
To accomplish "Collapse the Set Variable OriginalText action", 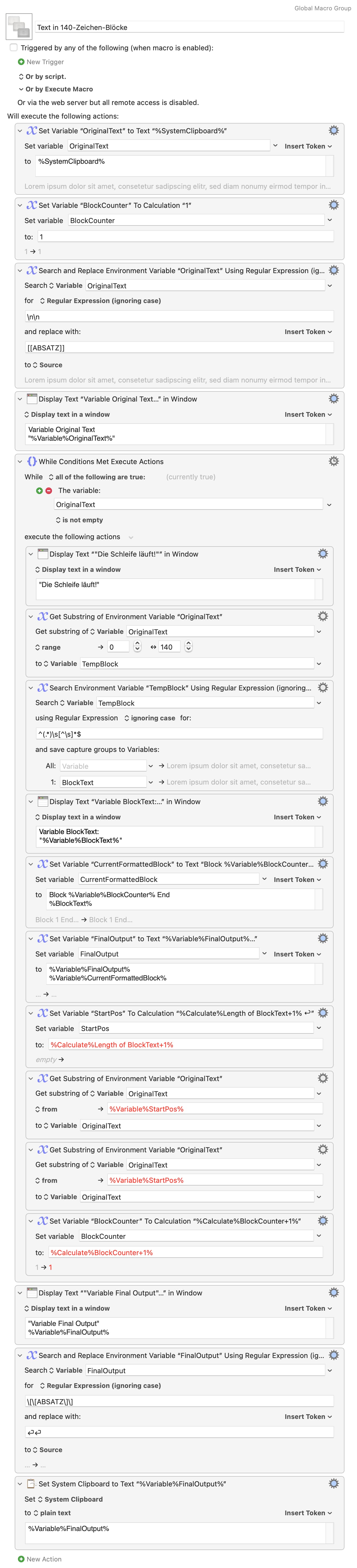I will 20,130.
